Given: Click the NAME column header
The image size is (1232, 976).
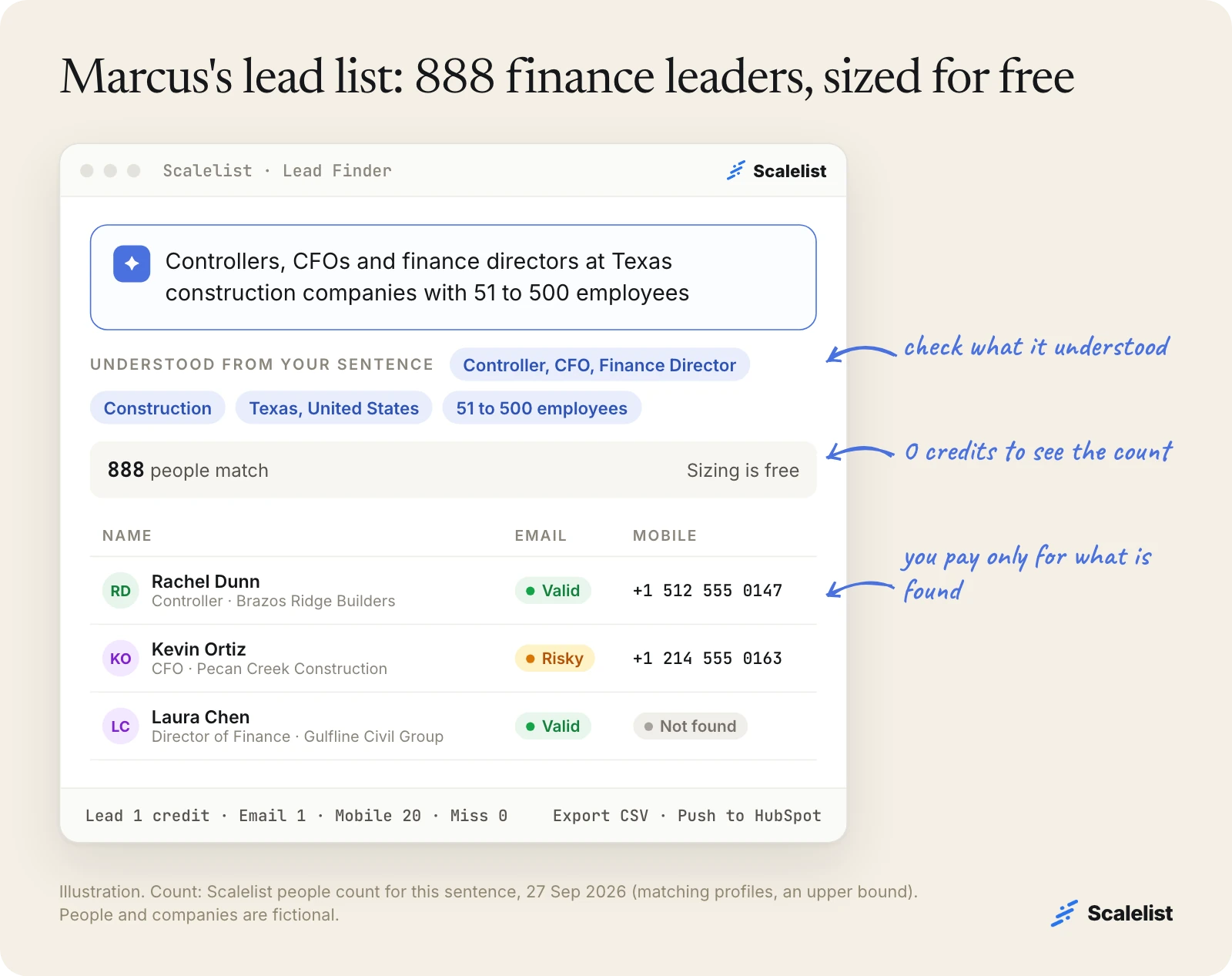Looking at the screenshot, I should (x=127, y=535).
